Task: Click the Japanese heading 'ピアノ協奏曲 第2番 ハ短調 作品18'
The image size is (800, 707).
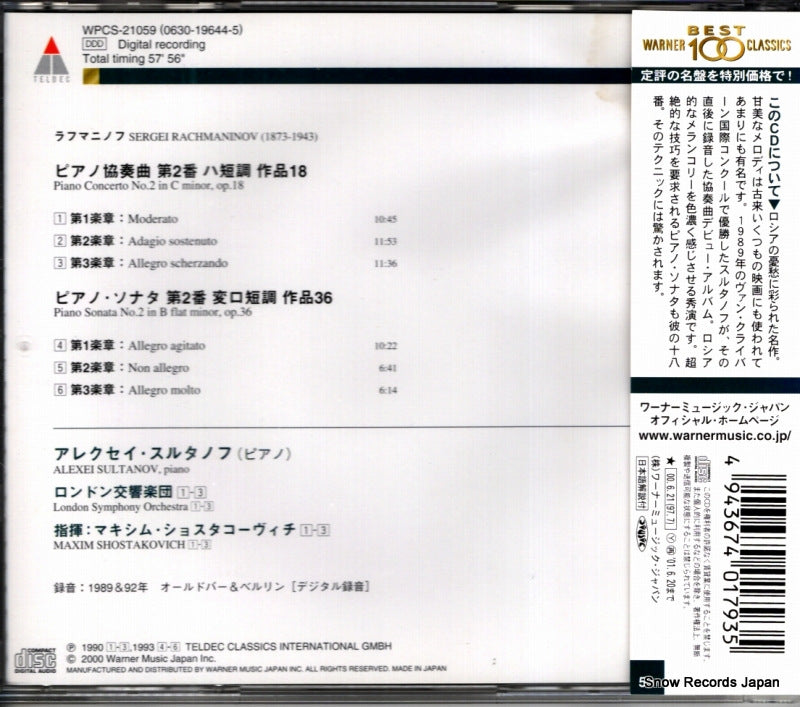Action: (x=181, y=171)
